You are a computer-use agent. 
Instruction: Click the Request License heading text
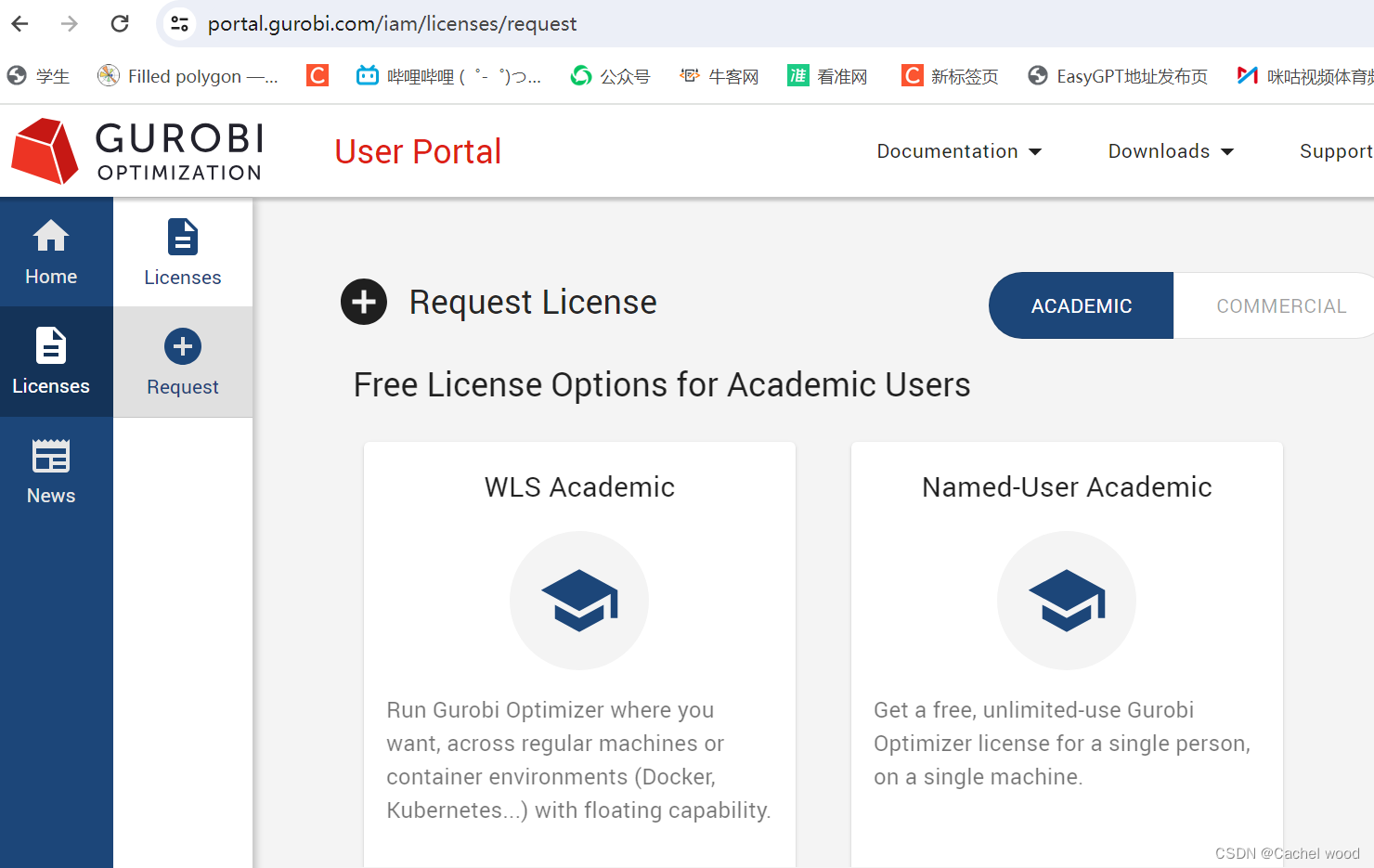point(533,303)
